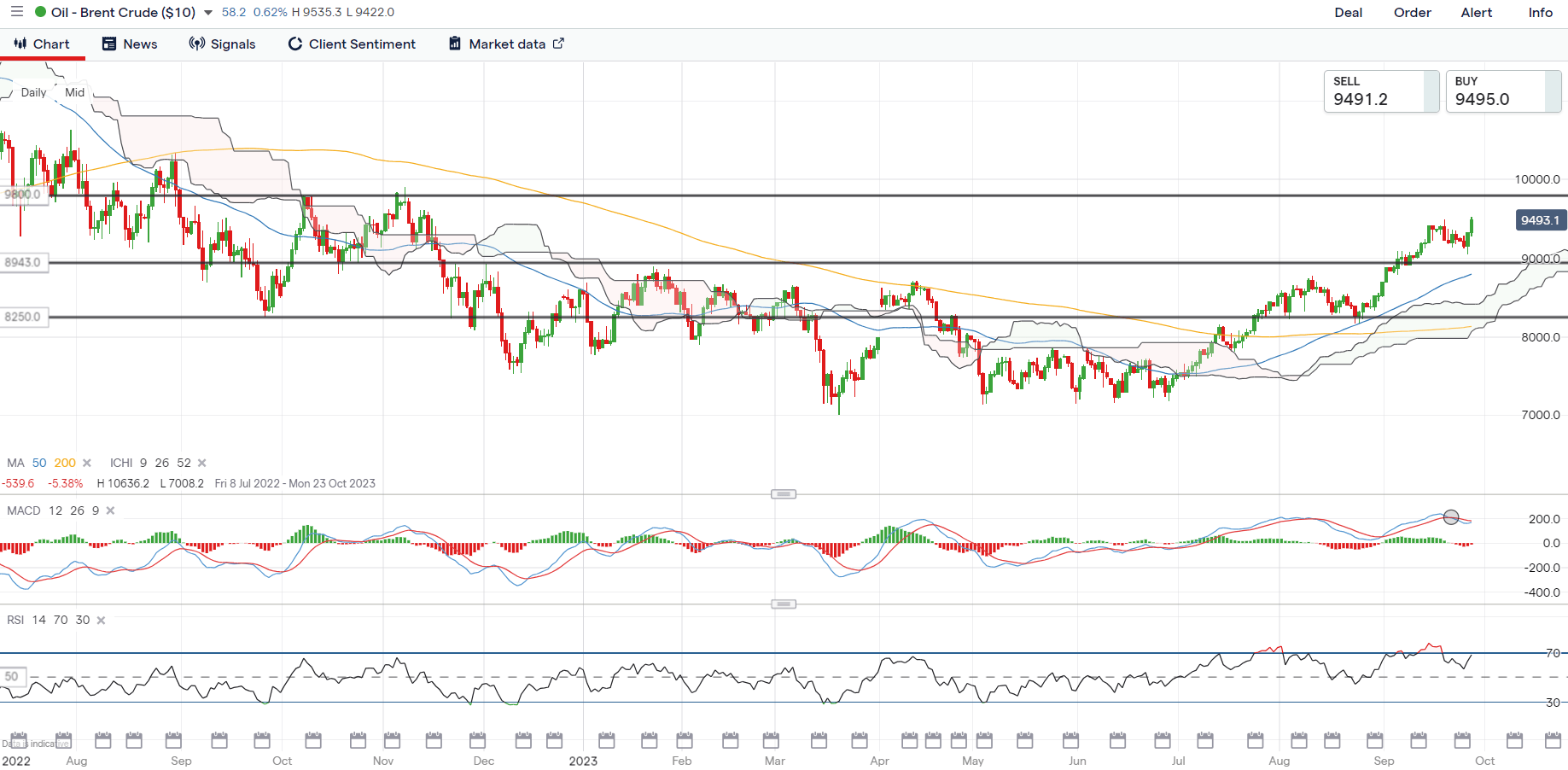
Task: Remove the ICHI indicator with its X
Action: click(202, 464)
